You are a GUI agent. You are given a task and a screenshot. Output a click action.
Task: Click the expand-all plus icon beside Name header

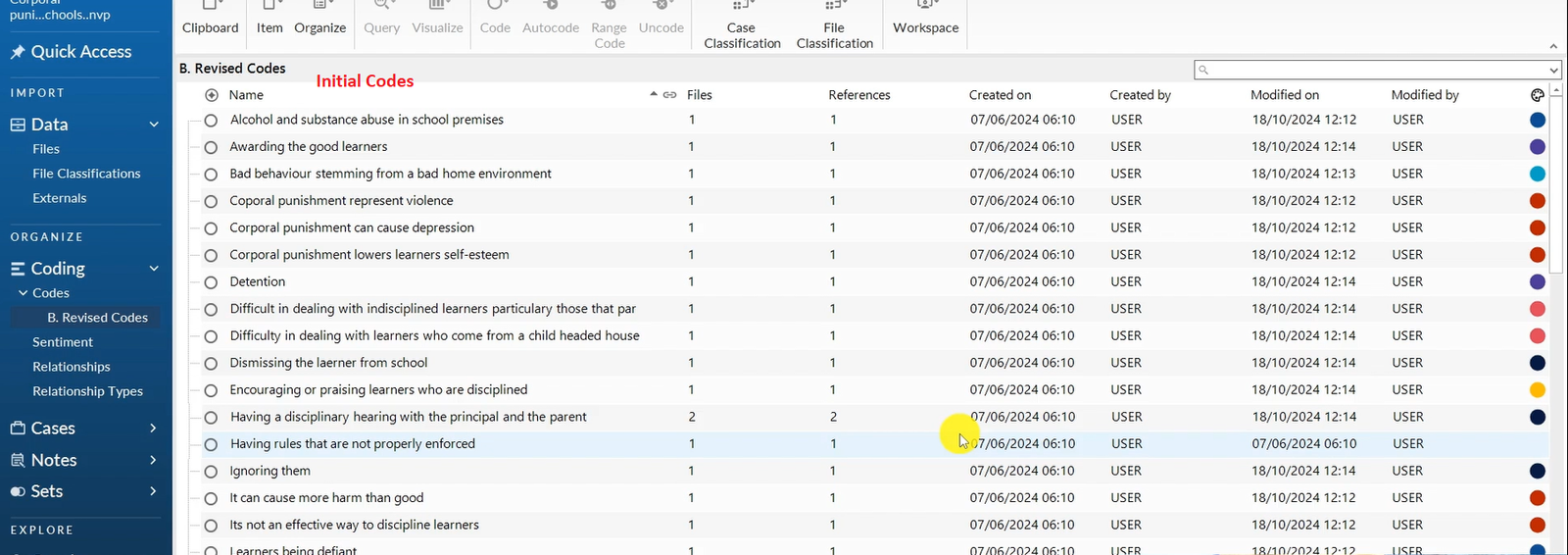point(212,95)
